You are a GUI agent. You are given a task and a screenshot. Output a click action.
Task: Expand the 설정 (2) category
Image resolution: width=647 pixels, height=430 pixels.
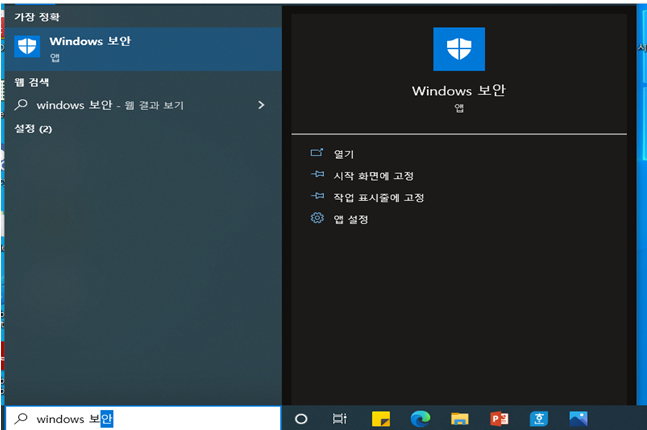coord(33,129)
